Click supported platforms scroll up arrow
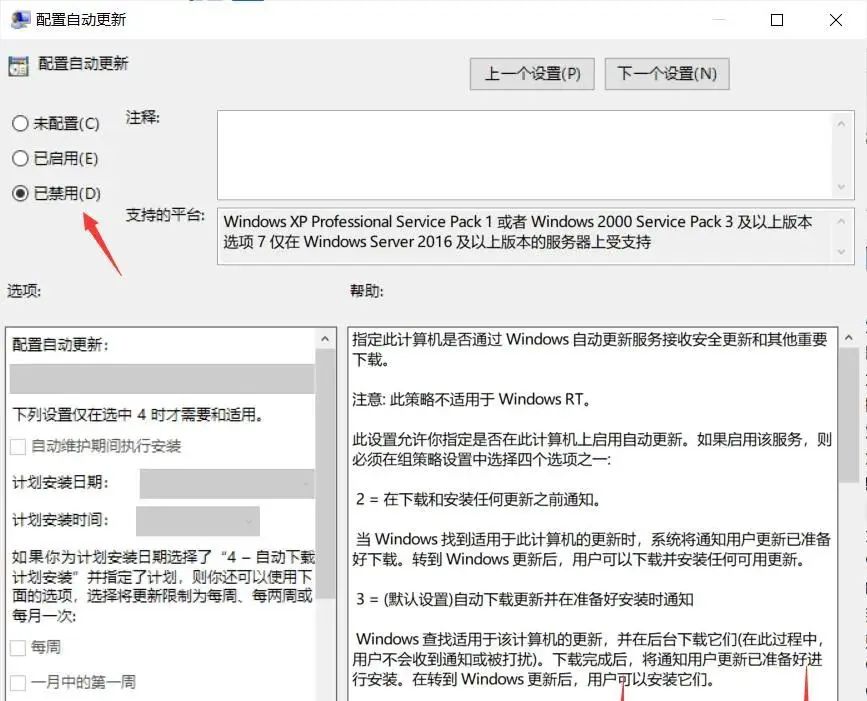This screenshot has width=867, height=701. pyautogui.click(x=841, y=222)
